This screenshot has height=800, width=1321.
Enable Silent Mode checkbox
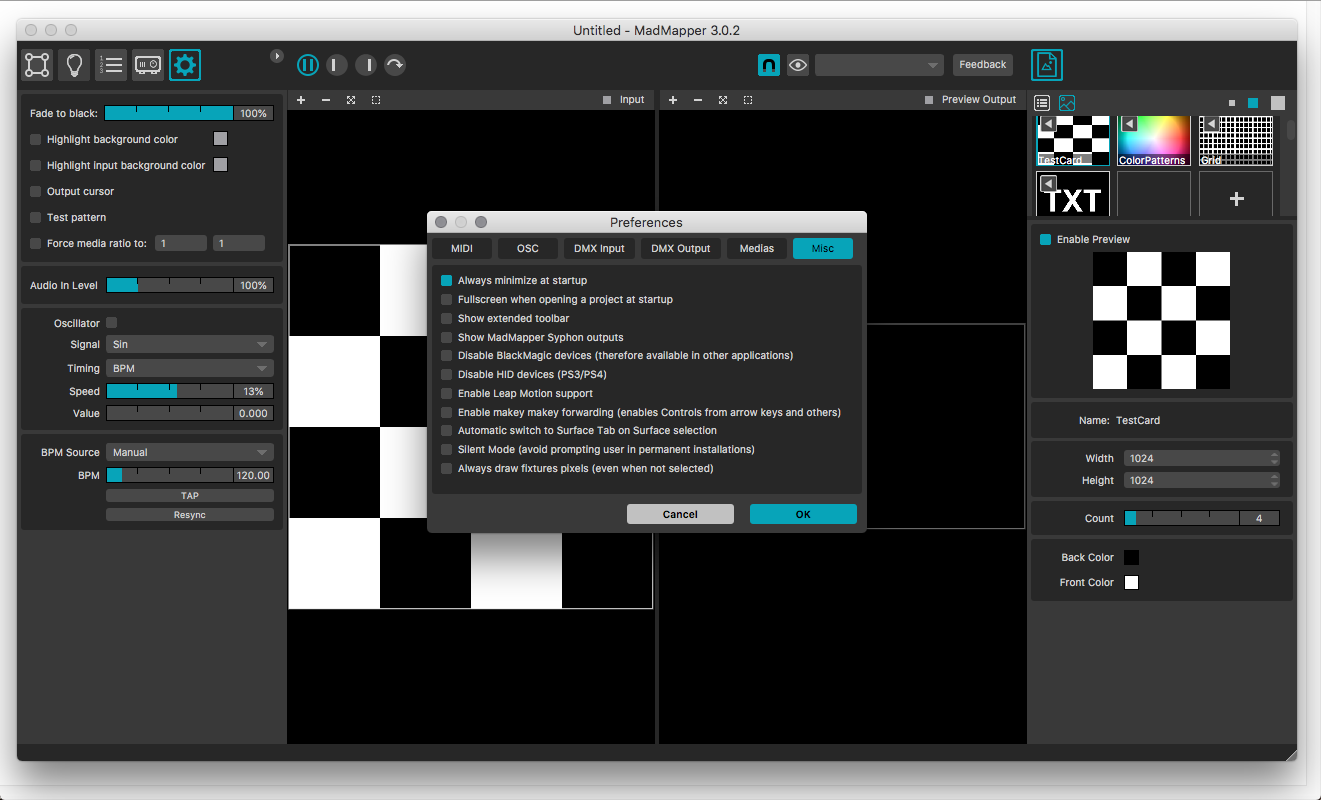(x=447, y=450)
